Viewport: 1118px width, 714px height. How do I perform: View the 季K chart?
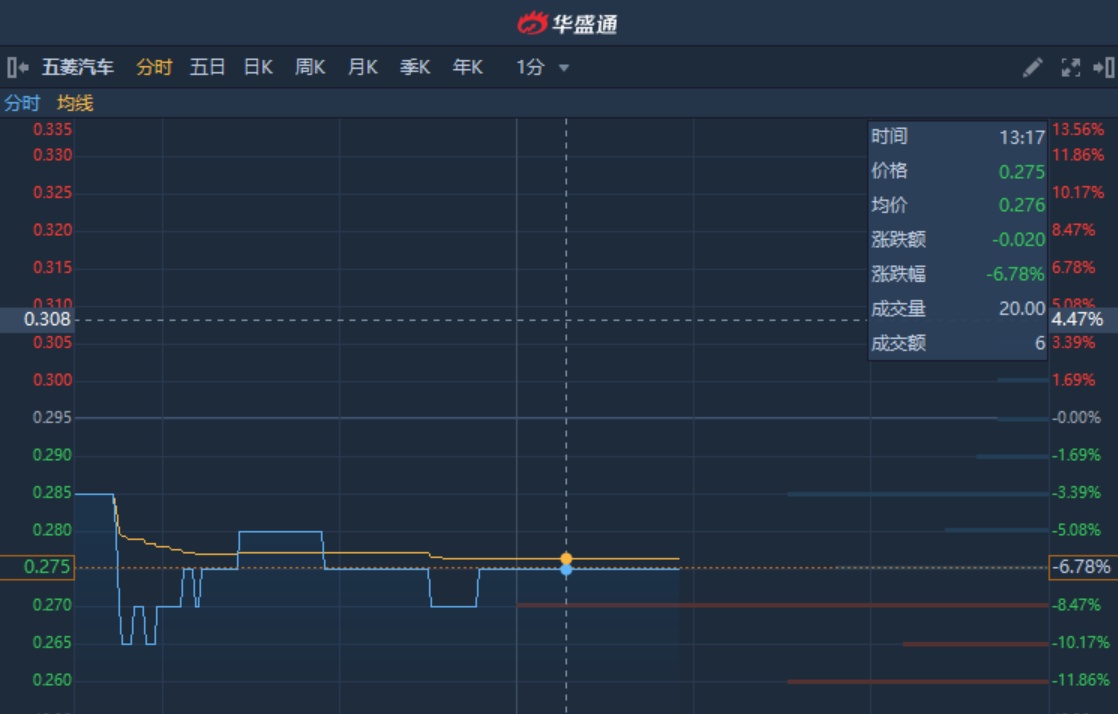(415, 68)
